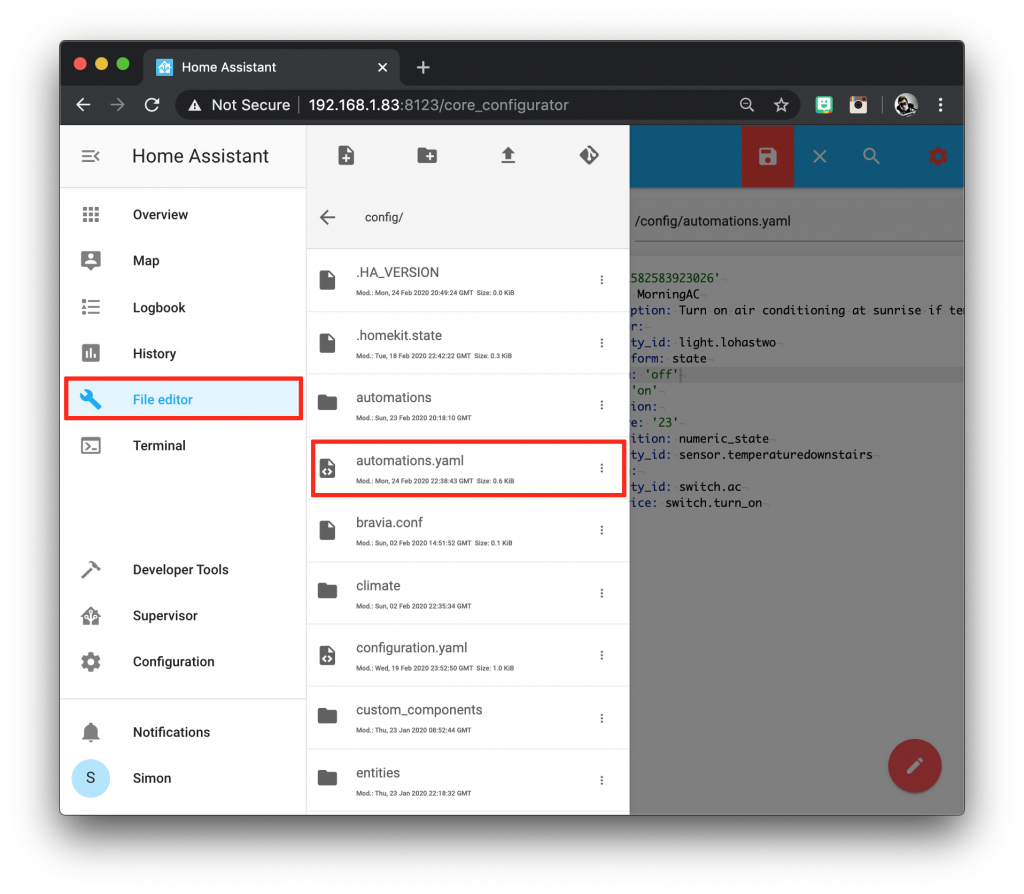
Task: Open options menu for custom_components
Action: click(x=601, y=718)
